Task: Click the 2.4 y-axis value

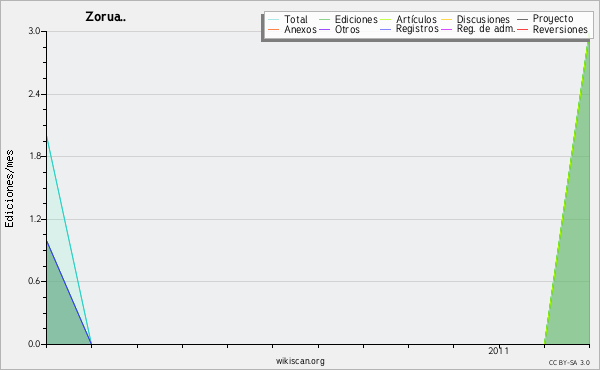Action: 34,94
